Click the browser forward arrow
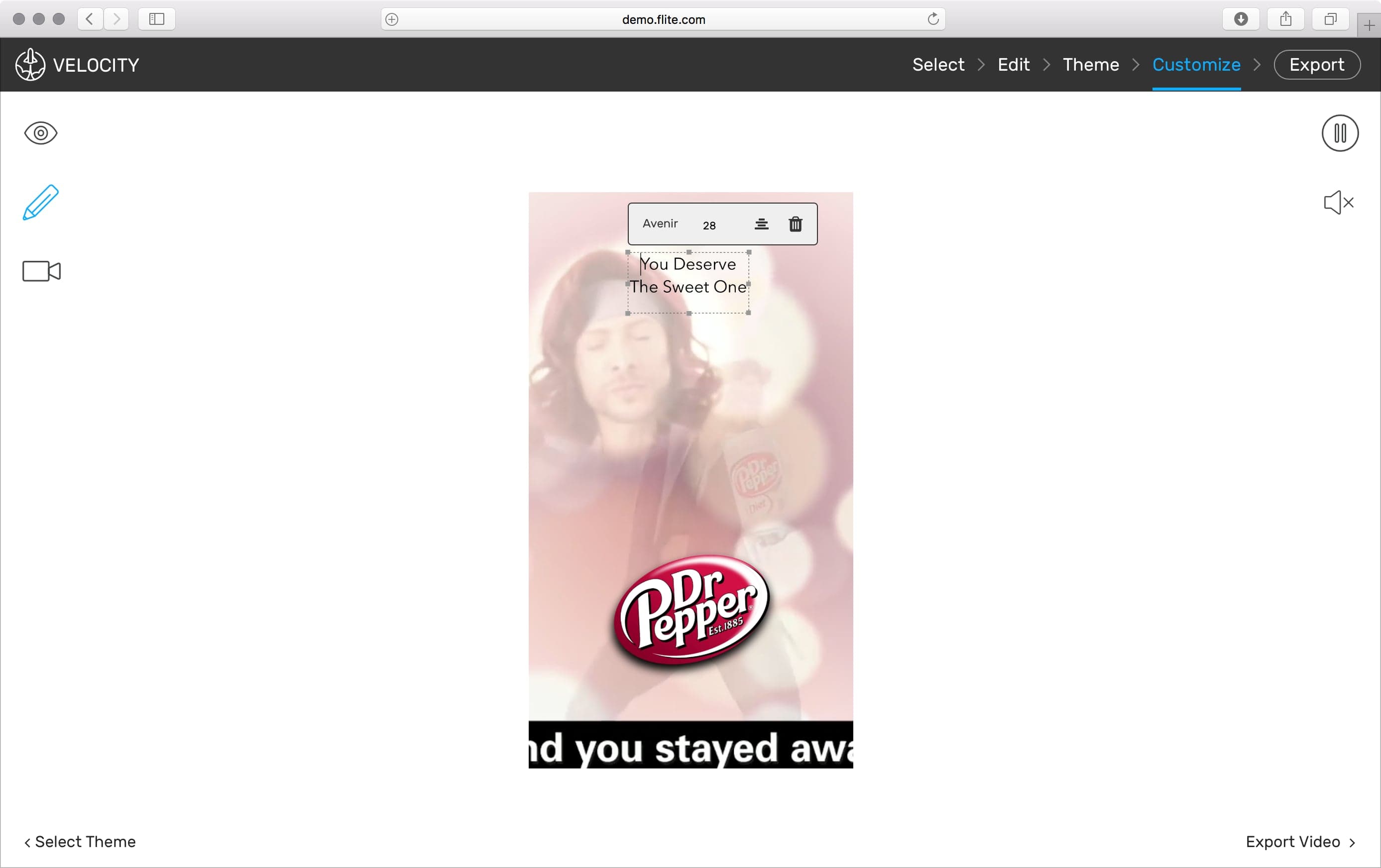This screenshot has height=868, width=1381. pos(116,19)
